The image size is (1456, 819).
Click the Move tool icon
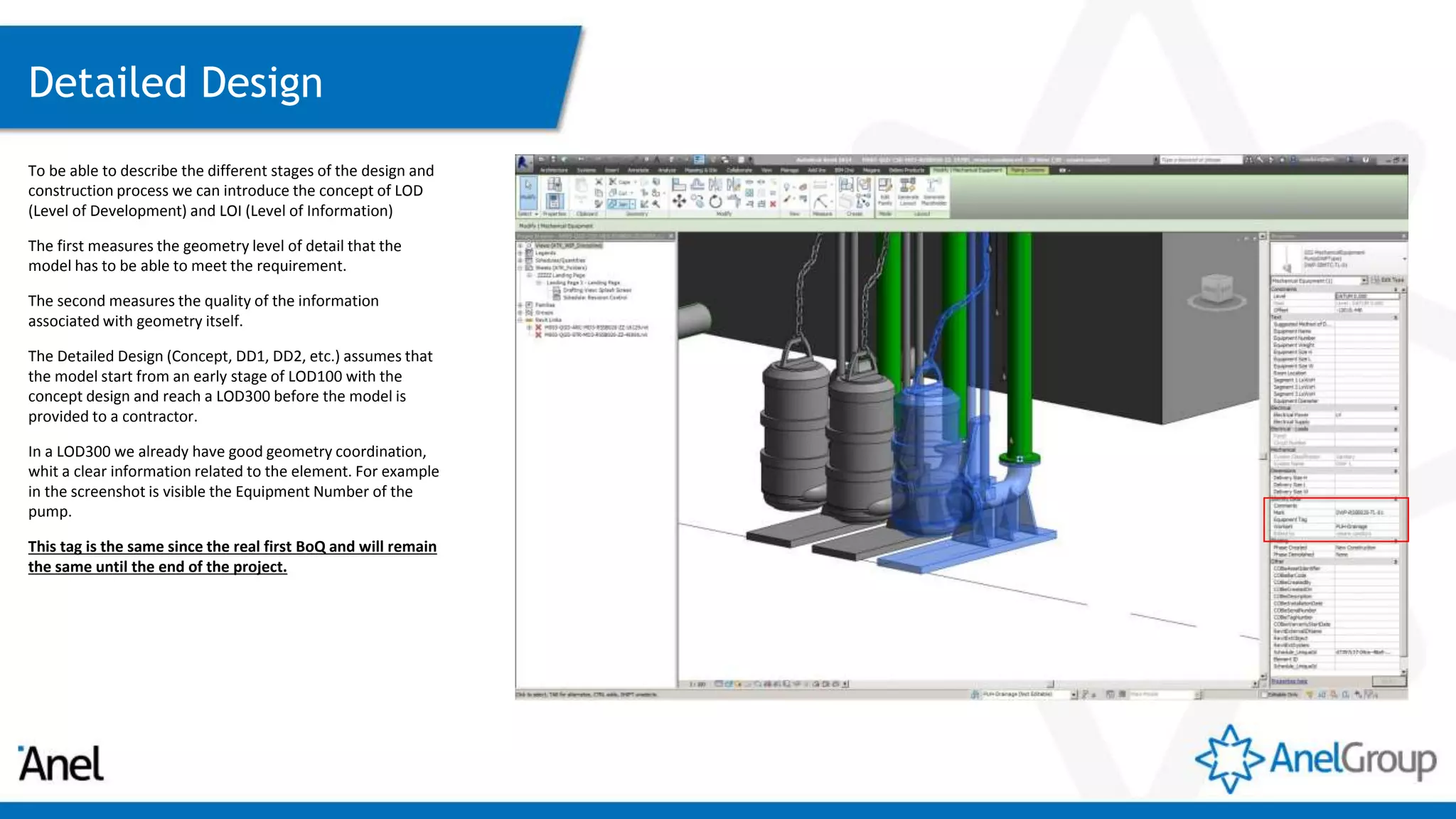(679, 202)
